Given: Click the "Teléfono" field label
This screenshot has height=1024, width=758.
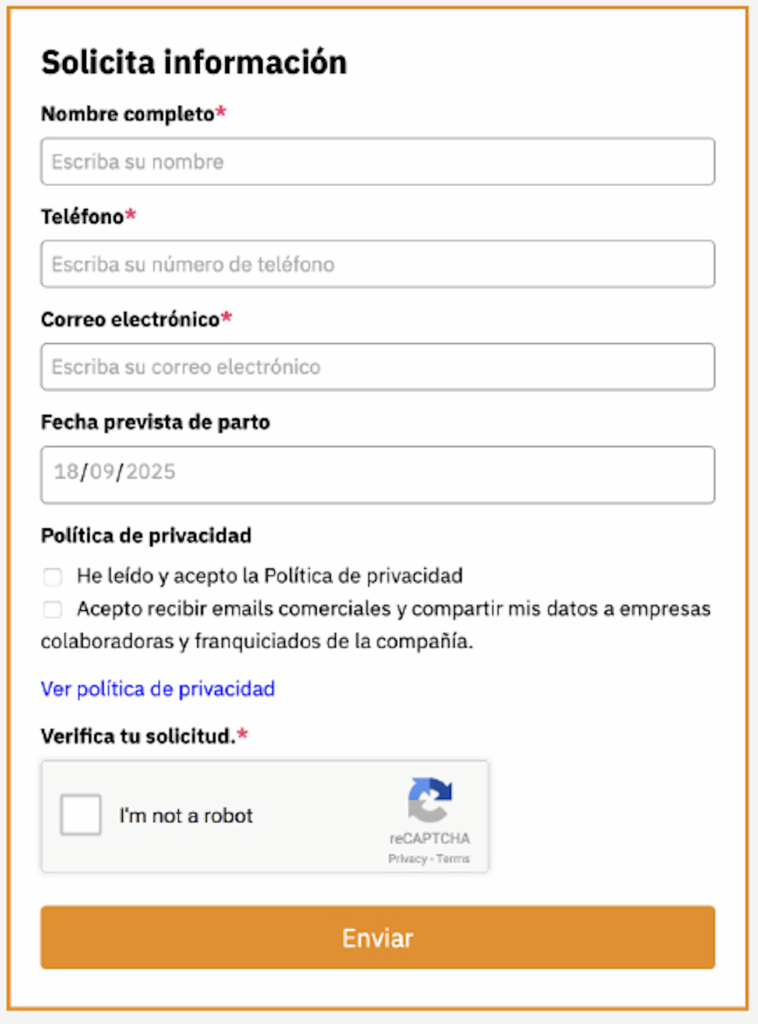Looking at the screenshot, I should [82, 217].
